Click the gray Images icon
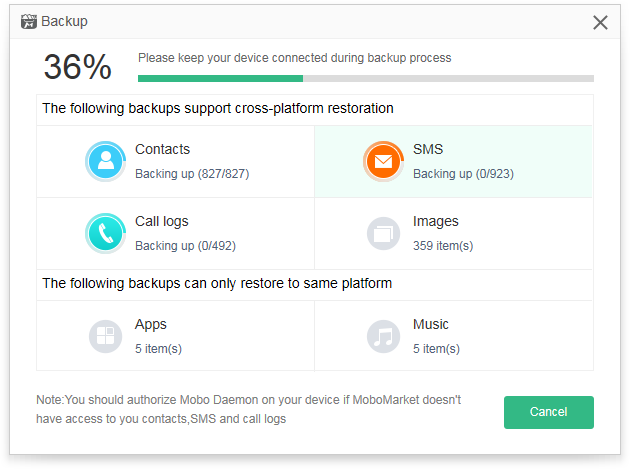This screenshot has width=630, height=469. 383,233
